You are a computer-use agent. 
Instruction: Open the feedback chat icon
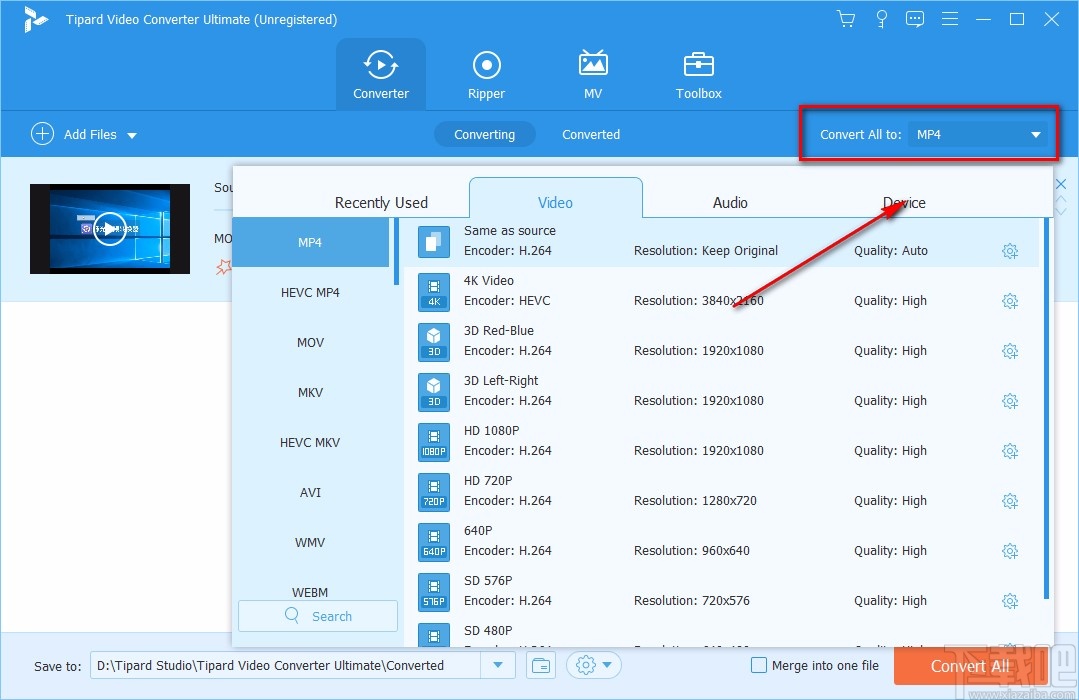tap(915, 19)
